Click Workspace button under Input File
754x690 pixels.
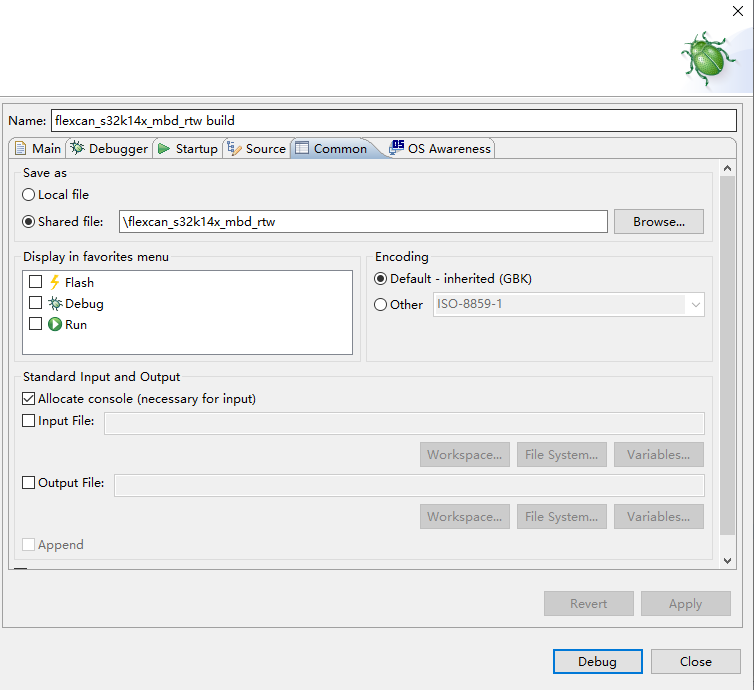click(465, 454)
